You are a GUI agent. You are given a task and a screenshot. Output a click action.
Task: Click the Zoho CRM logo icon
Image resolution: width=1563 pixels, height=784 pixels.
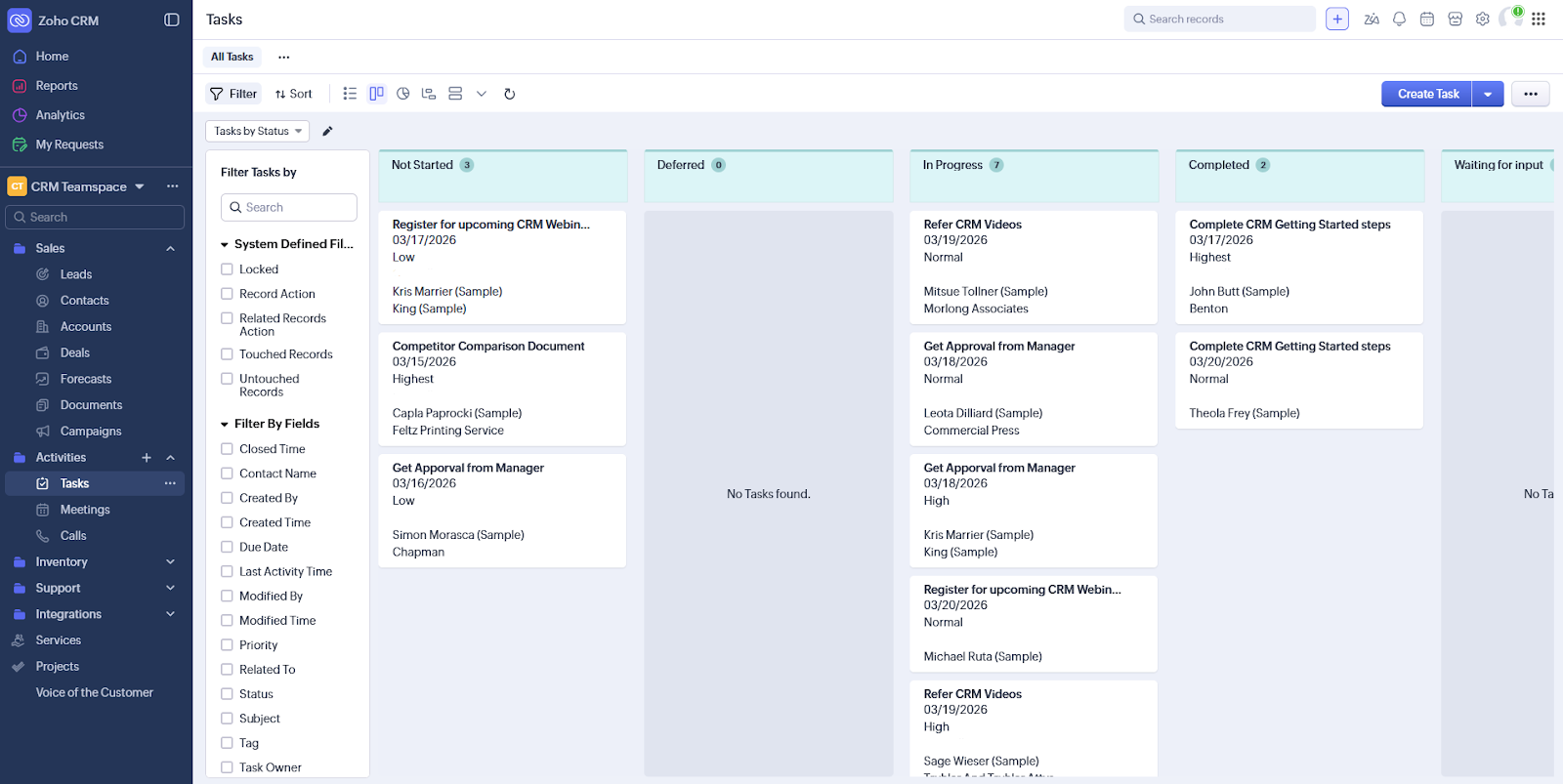coord(20,21)
